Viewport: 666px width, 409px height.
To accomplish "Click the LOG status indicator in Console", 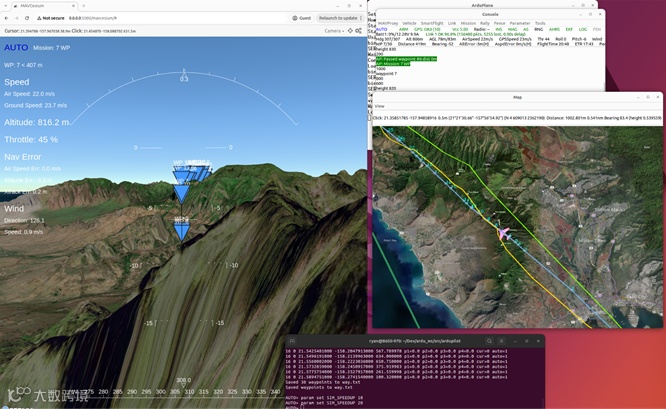I will pyautogui.click(x=583, y=29).
